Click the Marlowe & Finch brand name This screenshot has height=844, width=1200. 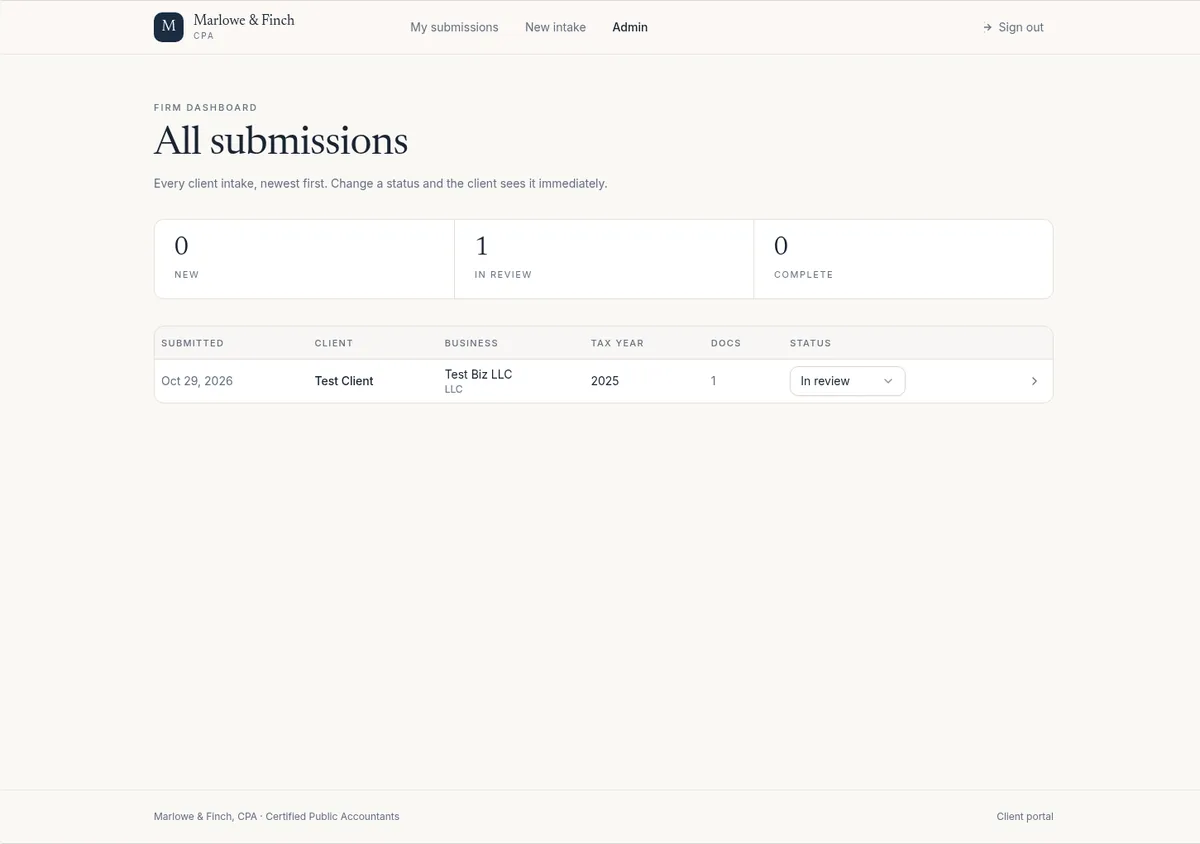click(244, 20)
